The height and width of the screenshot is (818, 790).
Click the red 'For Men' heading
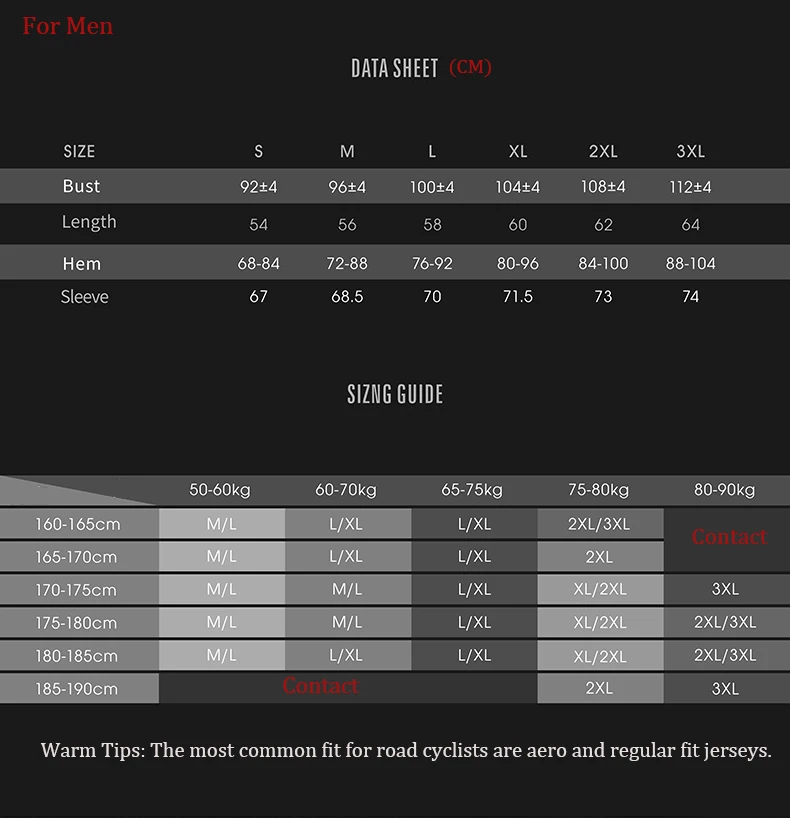pos(67,26)
